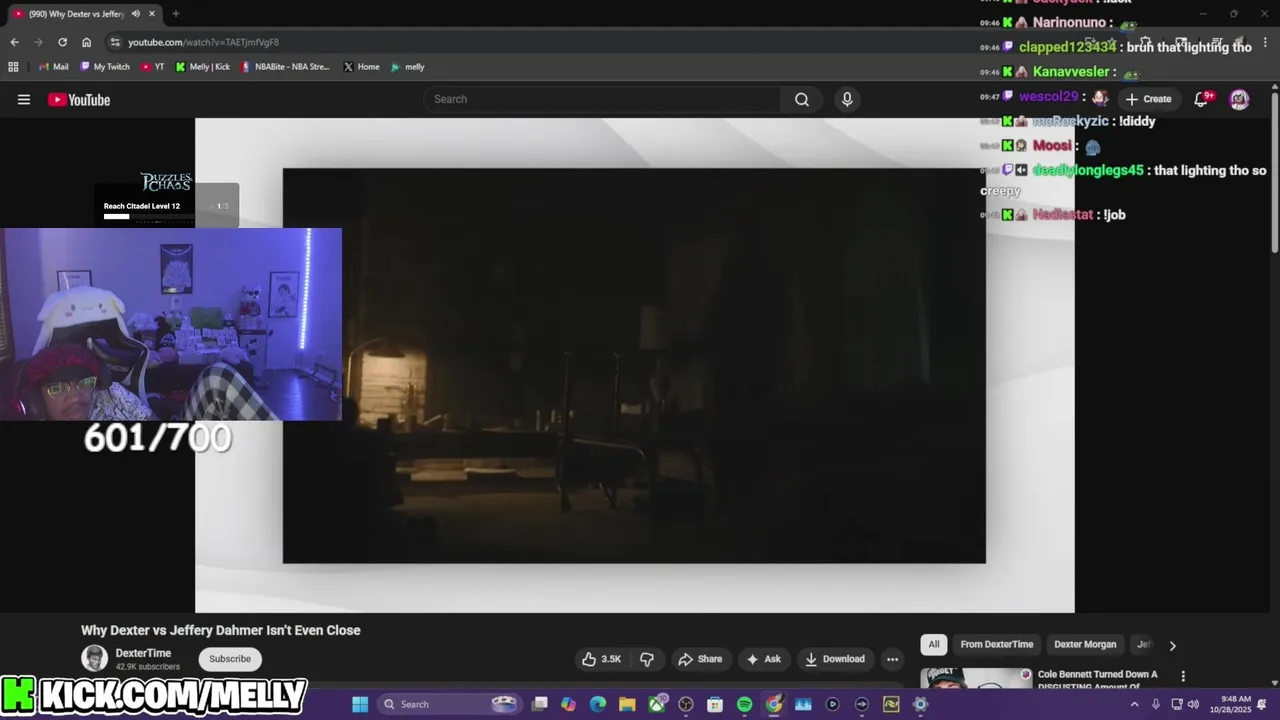The image size is (1280, 720).
Task: Click the YouTube search magnifier button
Action: 802,99
